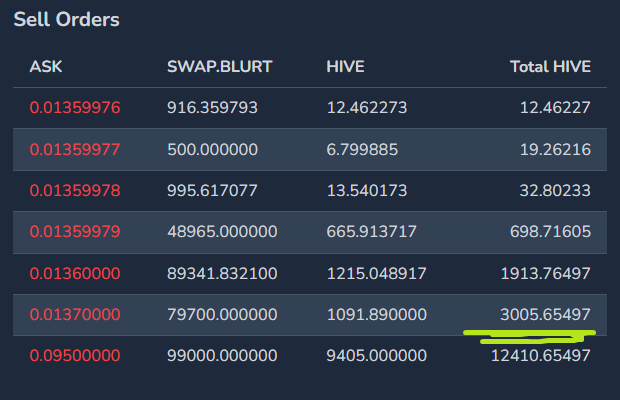The width and height of the screenshot is (620, 400).
Task: Click the 500.000000 SWAP.BLURT quantity
Action: [212, 149]
